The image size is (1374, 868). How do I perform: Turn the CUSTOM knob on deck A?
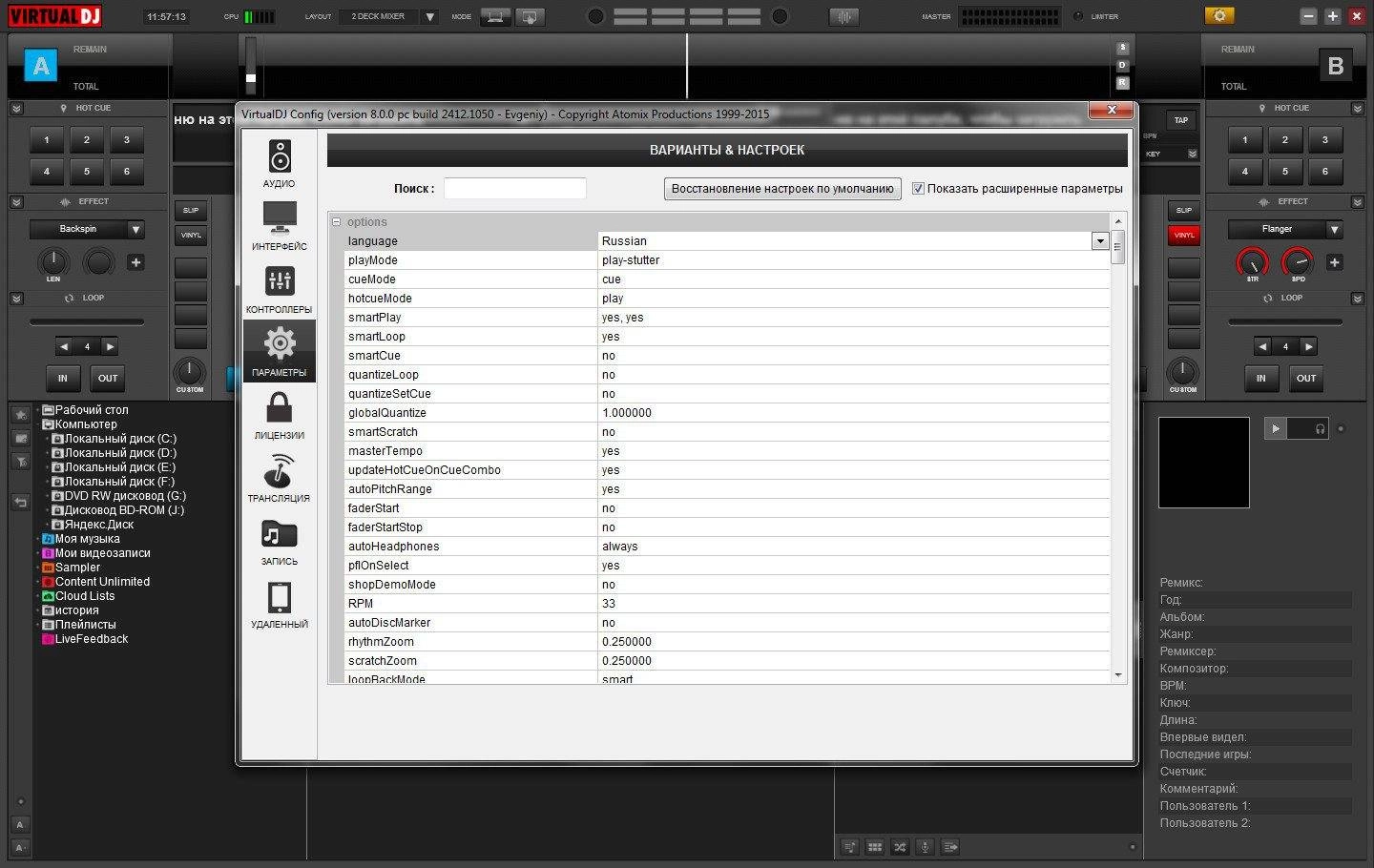point(189,371)
